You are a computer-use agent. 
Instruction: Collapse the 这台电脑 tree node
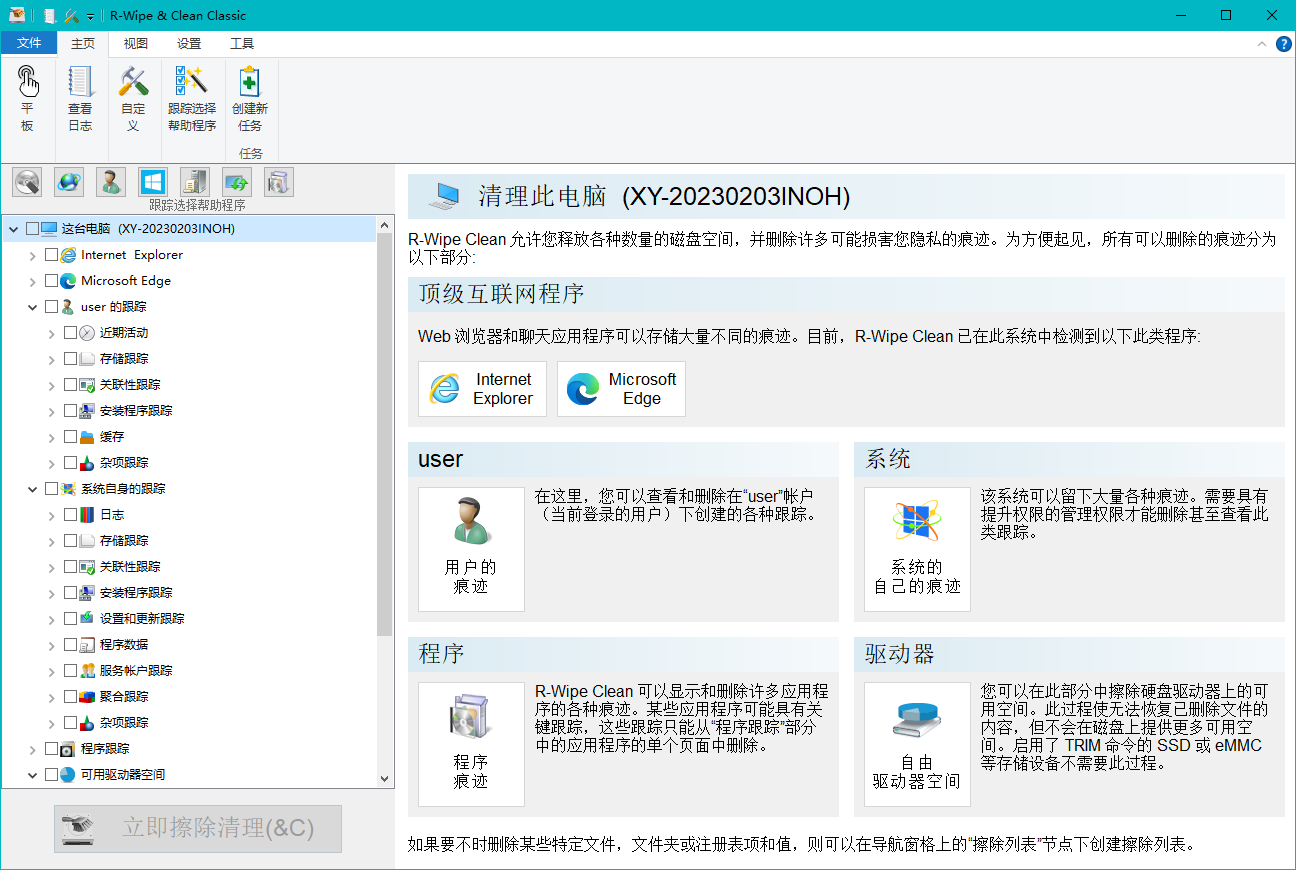point(14,229)
